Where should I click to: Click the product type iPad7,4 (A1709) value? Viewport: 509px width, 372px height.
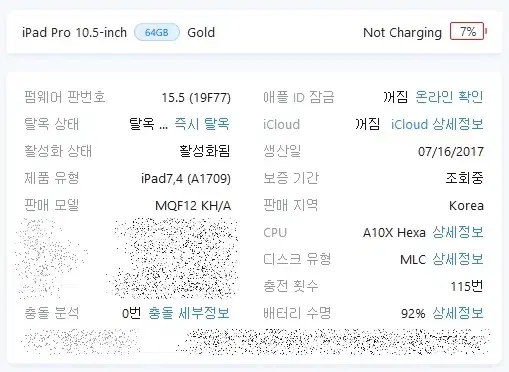tap(186, 179)
